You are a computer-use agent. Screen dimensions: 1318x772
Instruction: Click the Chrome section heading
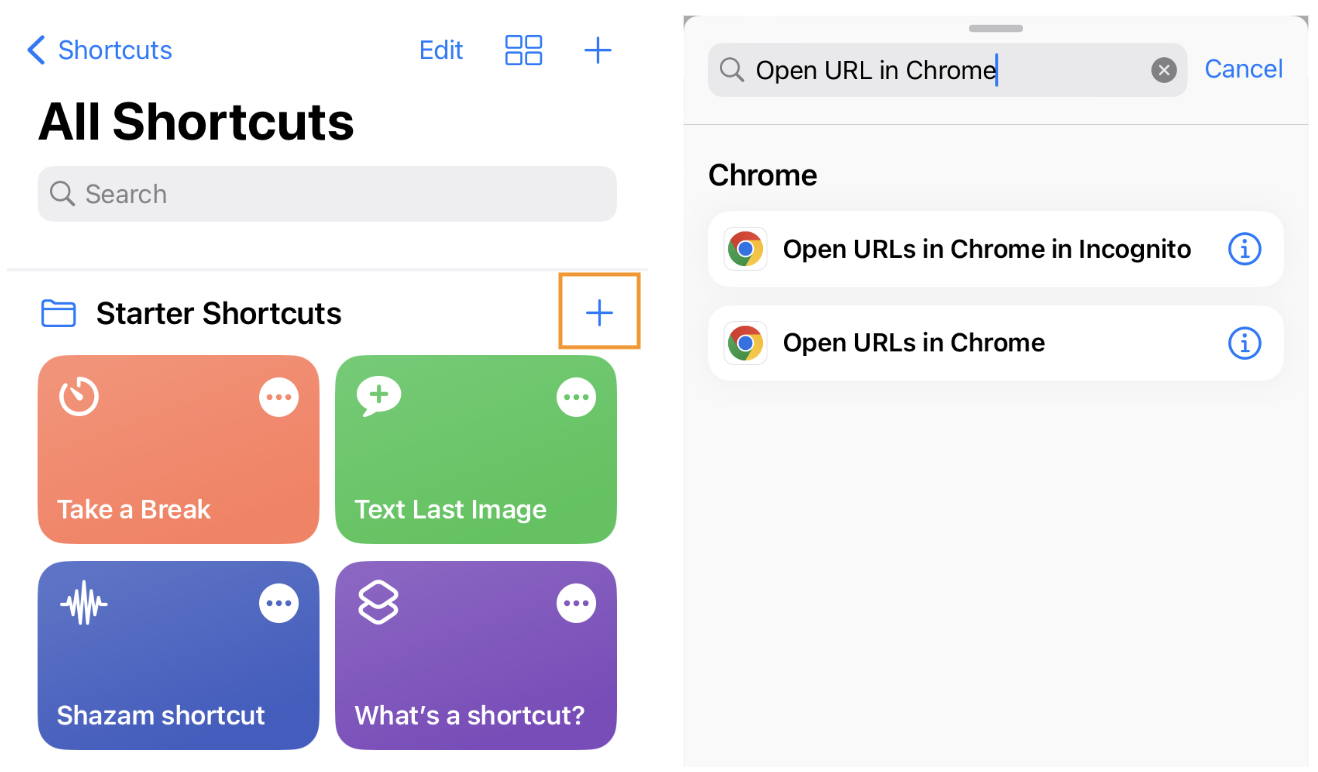tap(763, 175)
